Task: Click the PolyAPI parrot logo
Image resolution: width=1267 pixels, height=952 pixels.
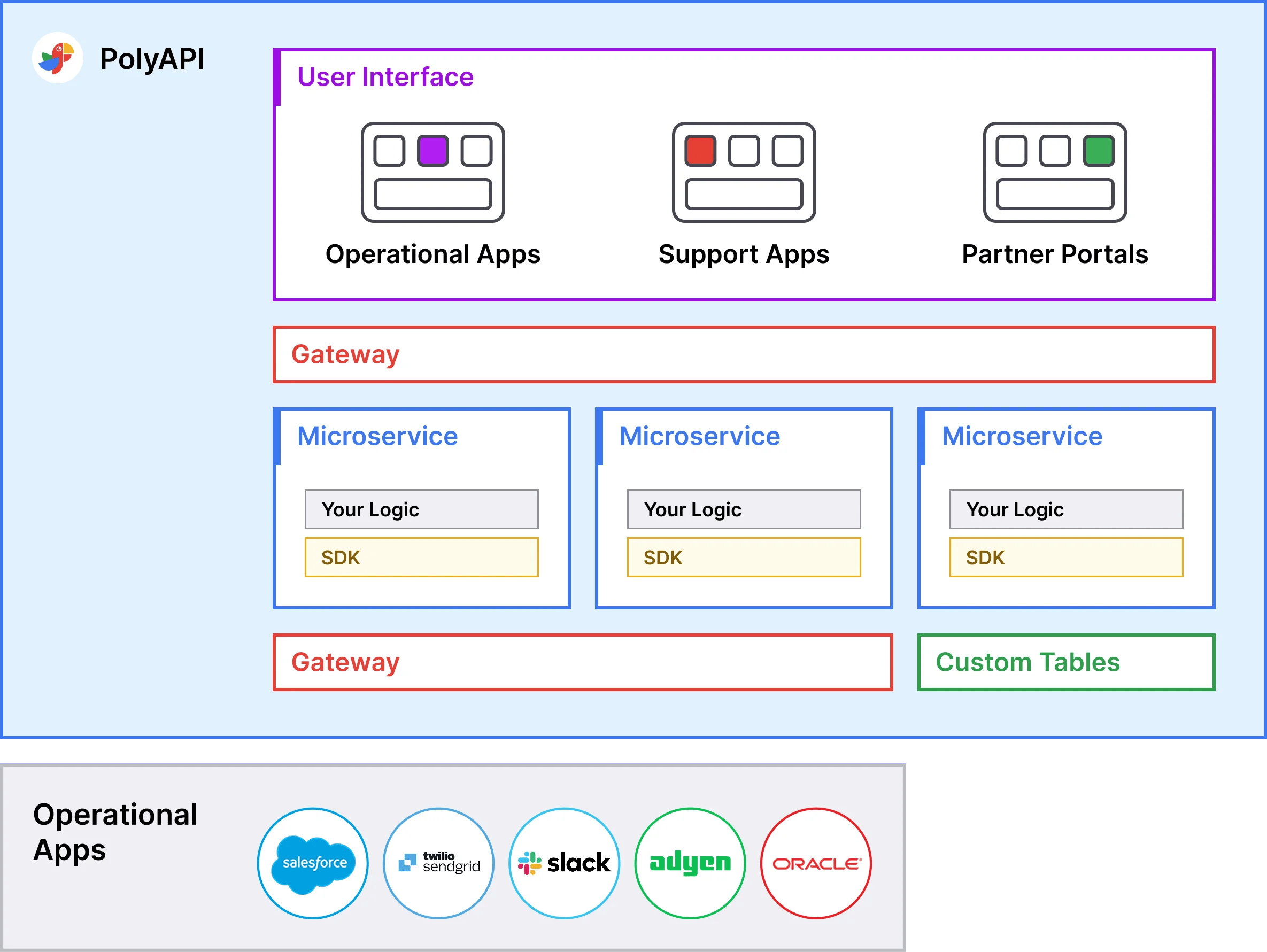Action: tap(57, 58)
